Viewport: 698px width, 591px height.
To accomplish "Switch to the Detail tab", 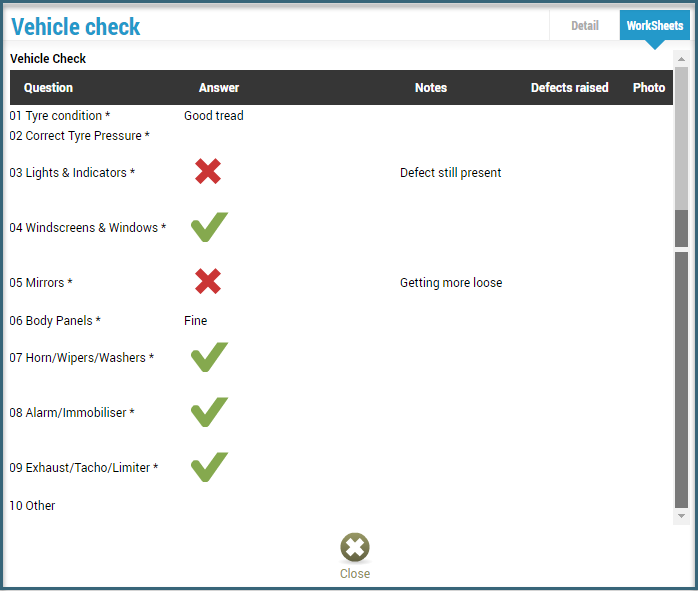I will pos(584,26).
